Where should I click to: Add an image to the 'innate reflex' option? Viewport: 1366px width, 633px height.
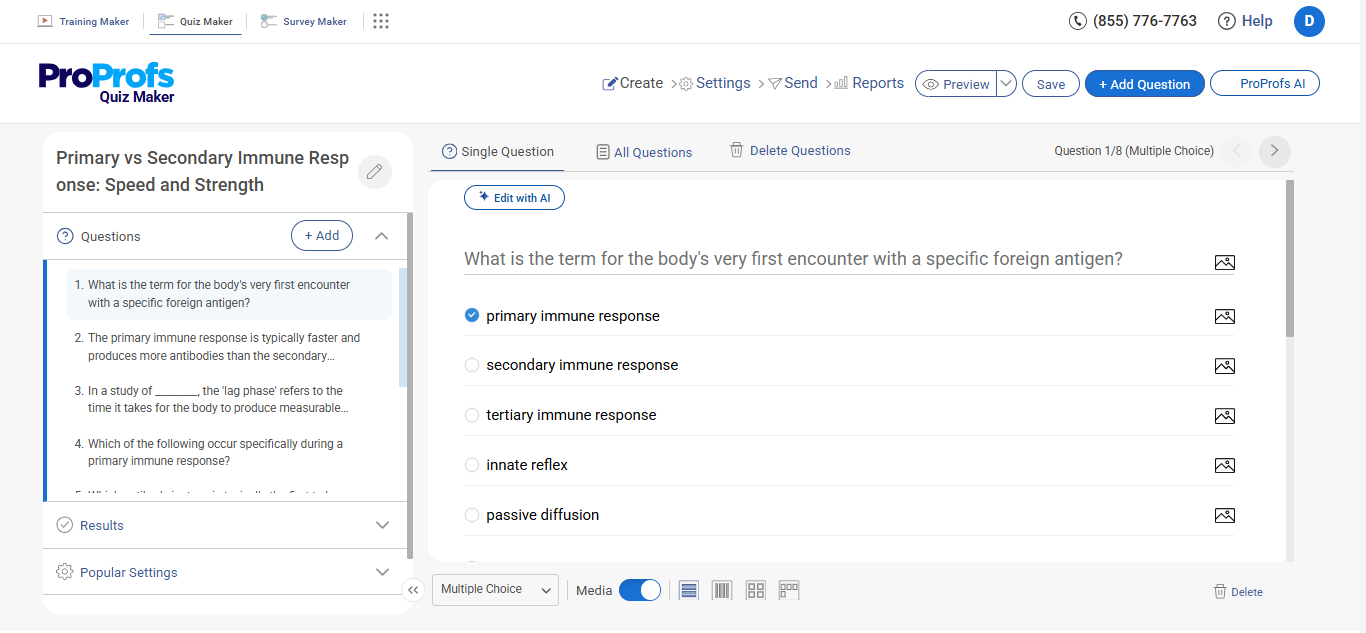tap(1224, 465)
